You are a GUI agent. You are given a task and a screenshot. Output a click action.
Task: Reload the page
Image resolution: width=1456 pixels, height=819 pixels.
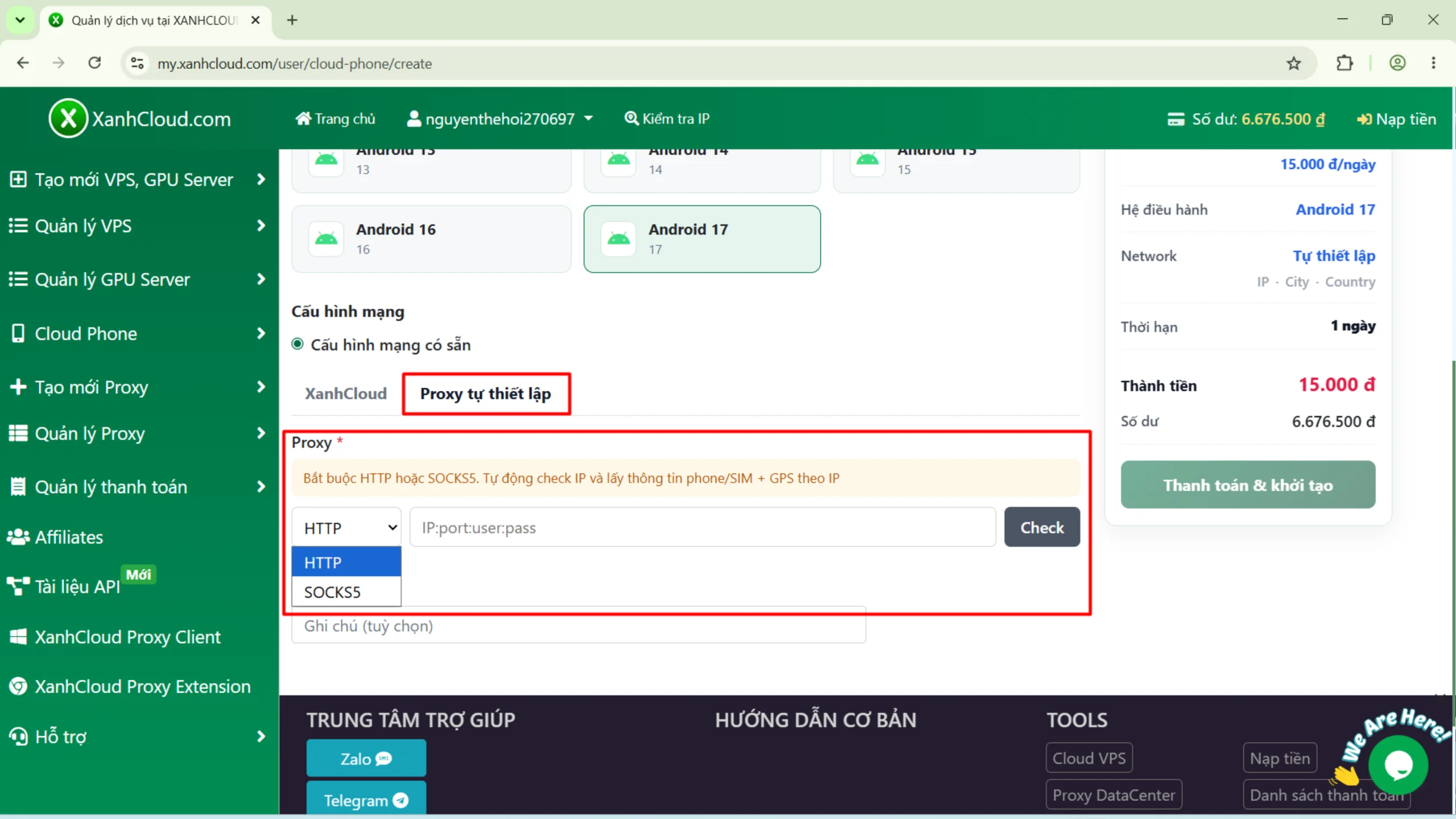(x=94, y=63)
